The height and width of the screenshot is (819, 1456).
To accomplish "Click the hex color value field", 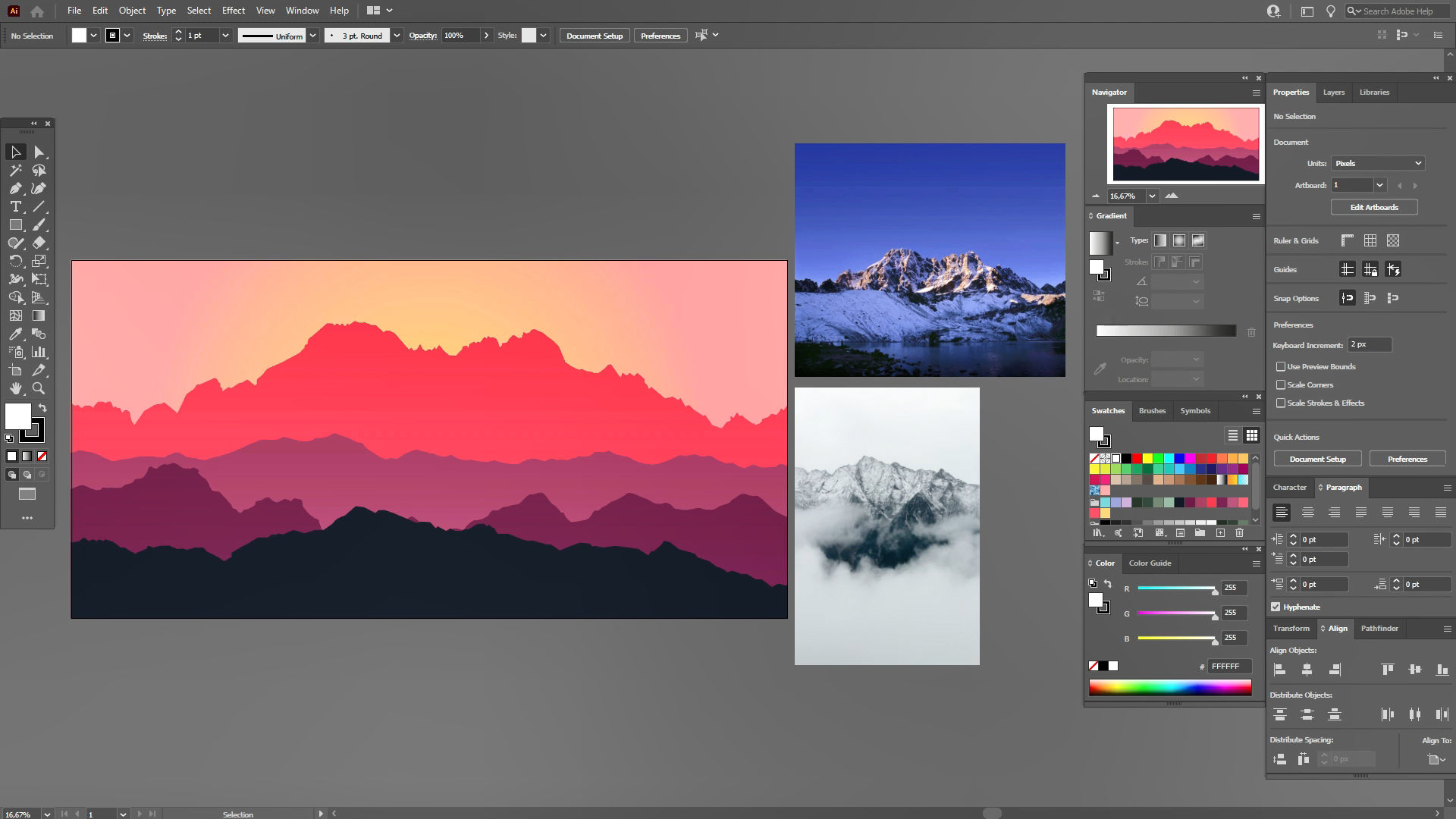I will point(1228,667).
